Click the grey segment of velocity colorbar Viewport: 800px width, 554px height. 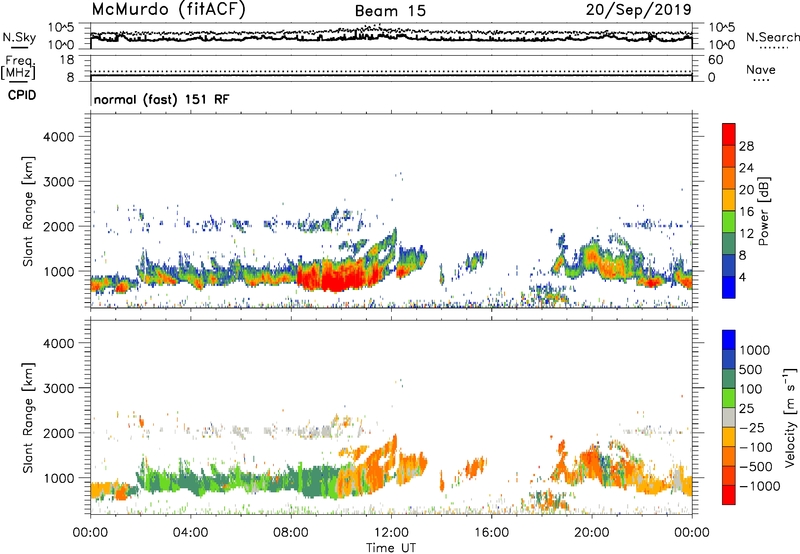click(729, 418)
